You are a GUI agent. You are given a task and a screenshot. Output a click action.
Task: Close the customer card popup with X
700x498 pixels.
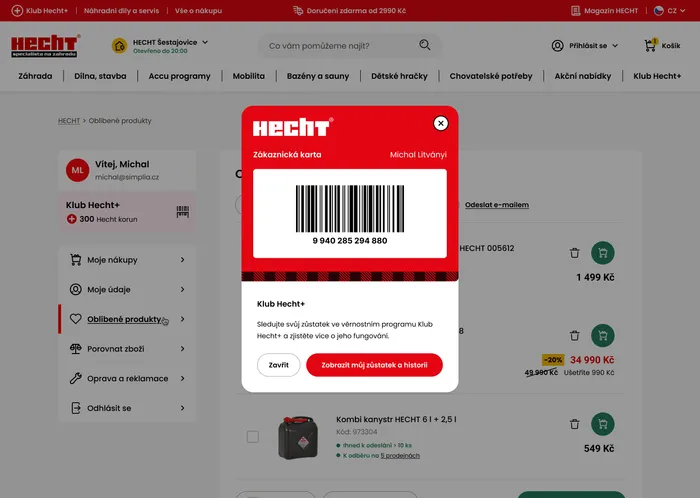pyautogui.click(x=441, y=124)
